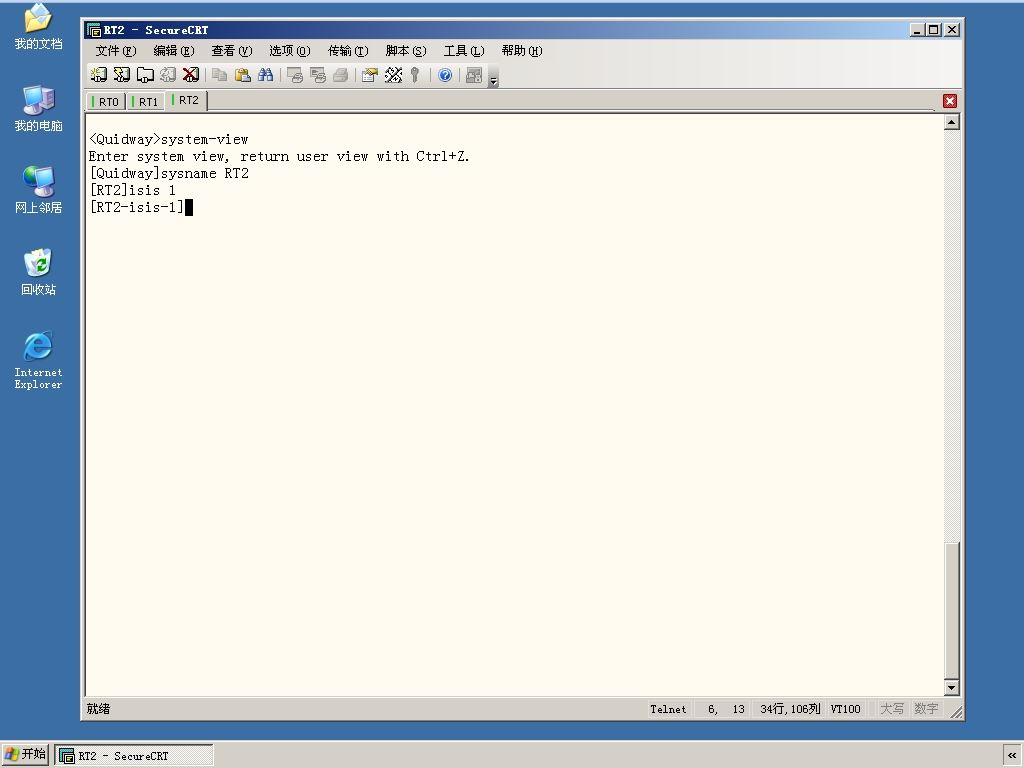This screenshot has width=1024, height=768.
Task: Click the Disconnect red X icon
Action: click(x=191, y=75)
